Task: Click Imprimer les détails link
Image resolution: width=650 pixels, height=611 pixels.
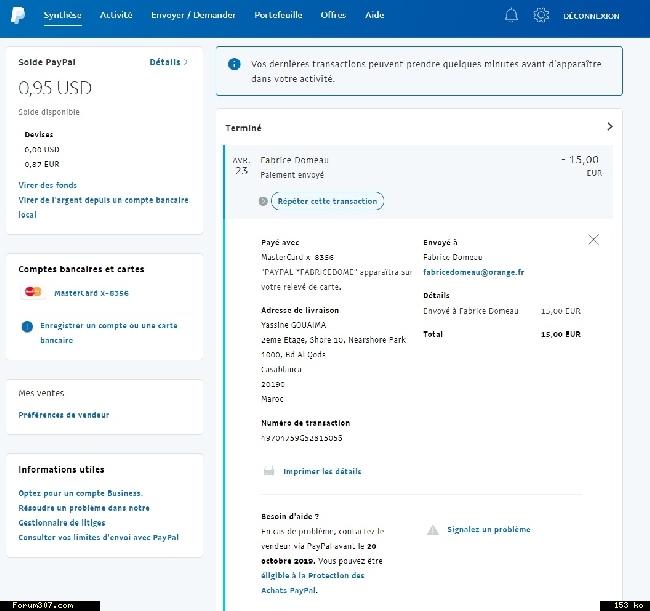Action: (x=322, y=471)
